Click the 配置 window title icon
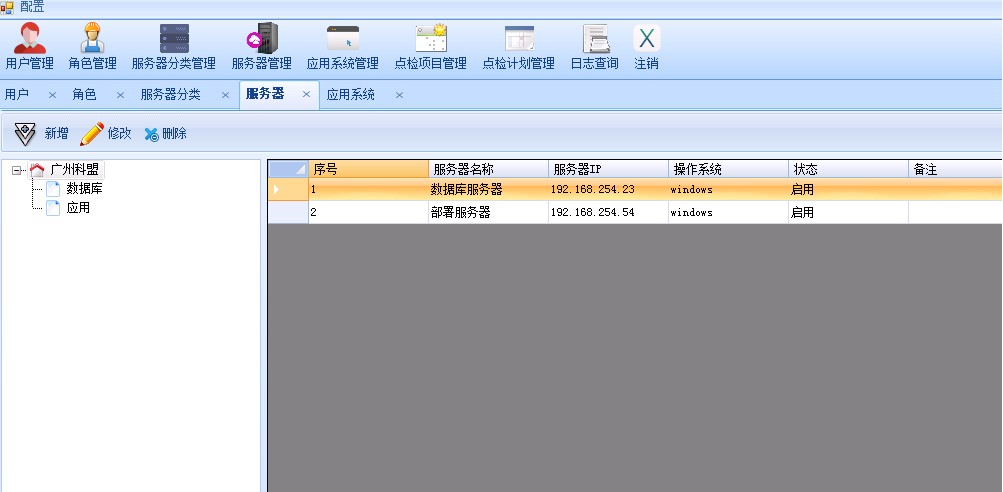This screenshot has width=1003, height=492. click(7, 8)
